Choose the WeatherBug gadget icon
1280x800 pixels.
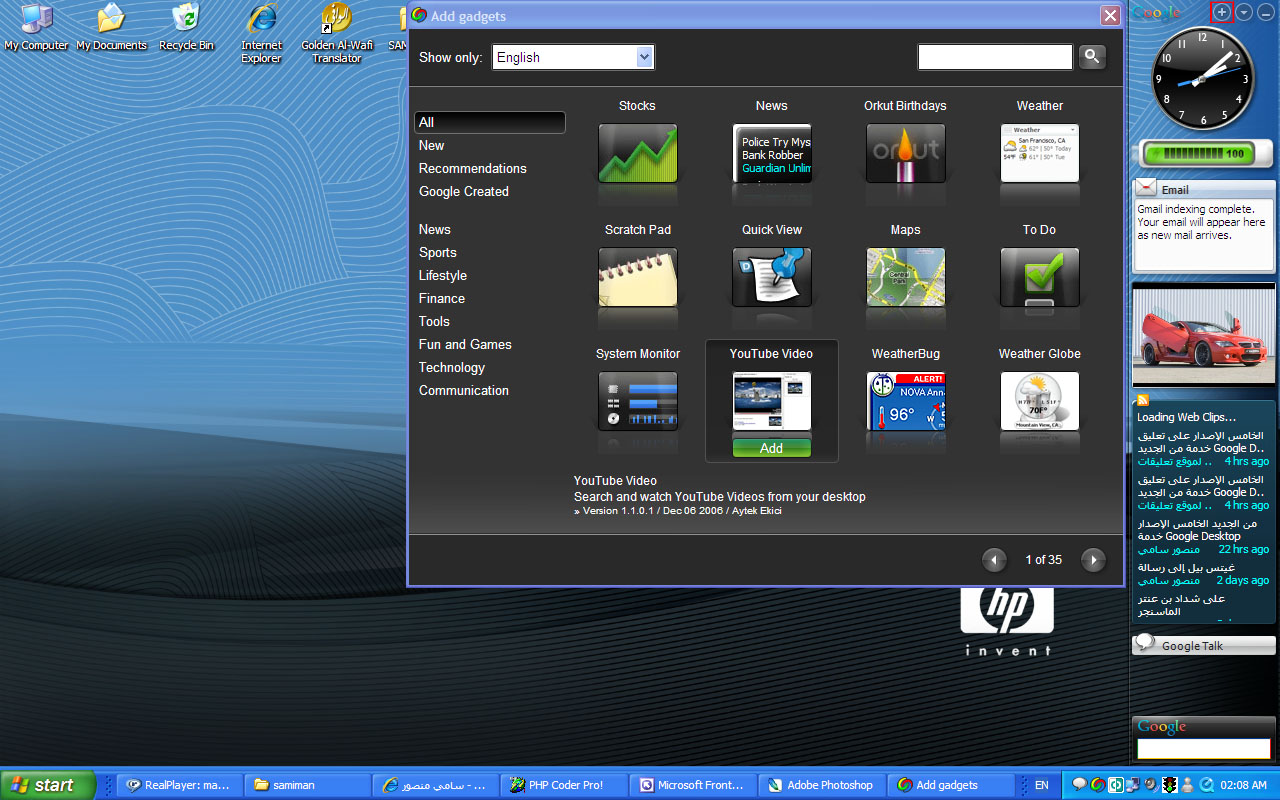[906, 401]
